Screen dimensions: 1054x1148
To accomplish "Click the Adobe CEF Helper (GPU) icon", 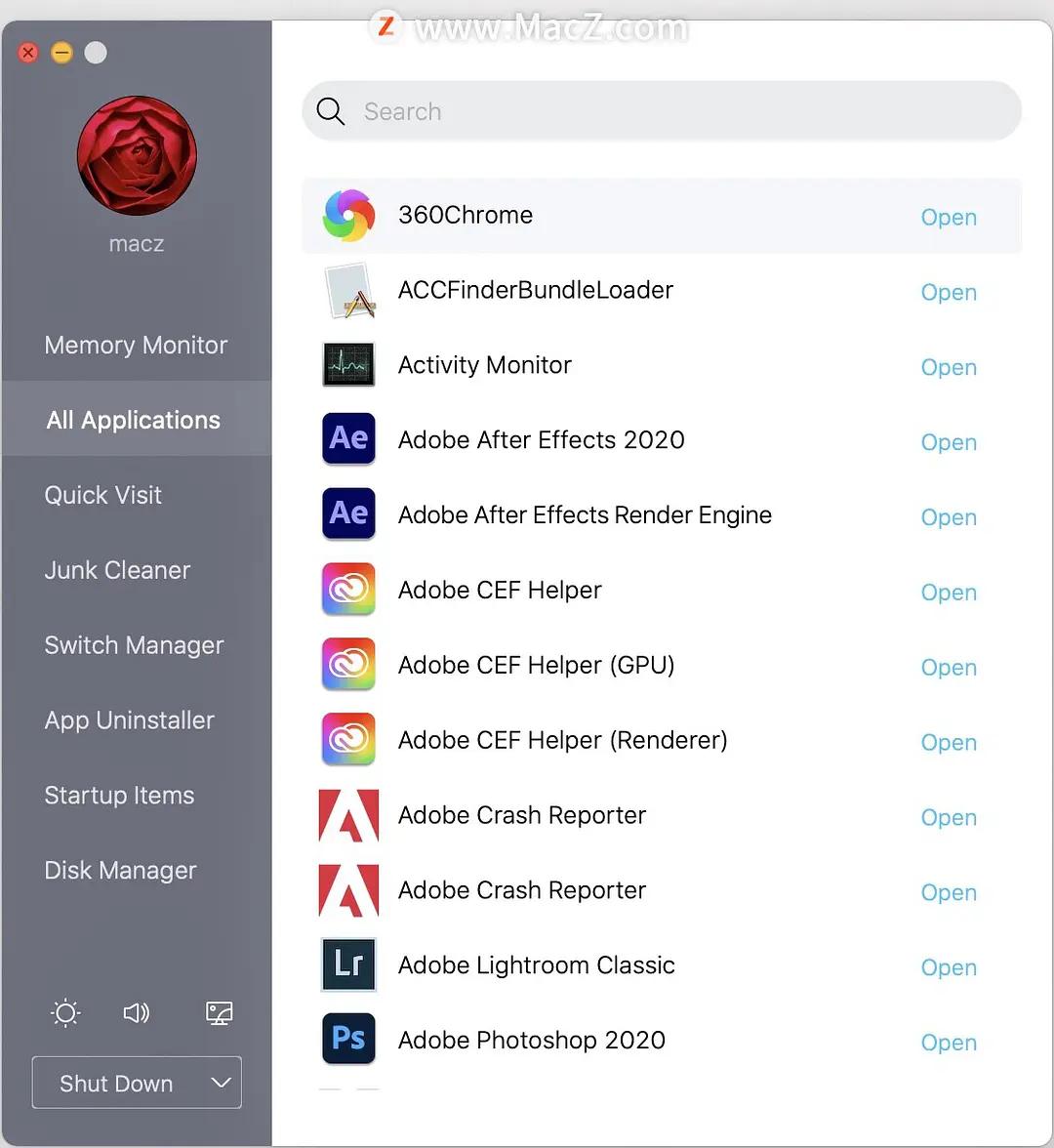I will pyautogui.click(x=349, y=664).
